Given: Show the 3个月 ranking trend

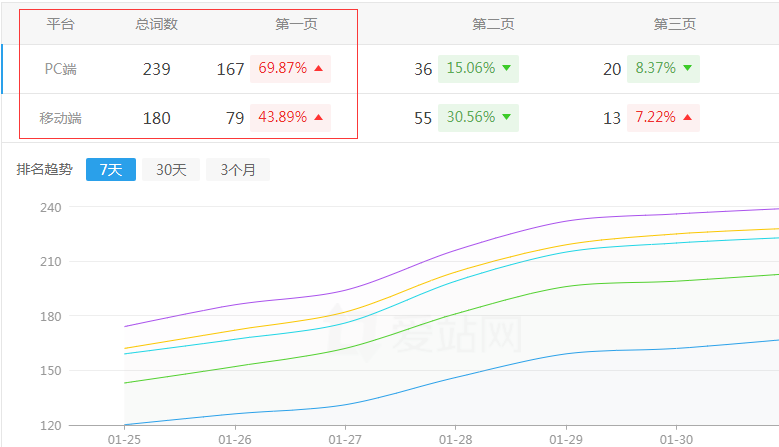Looking at the screenshot, I should [238, 170].
